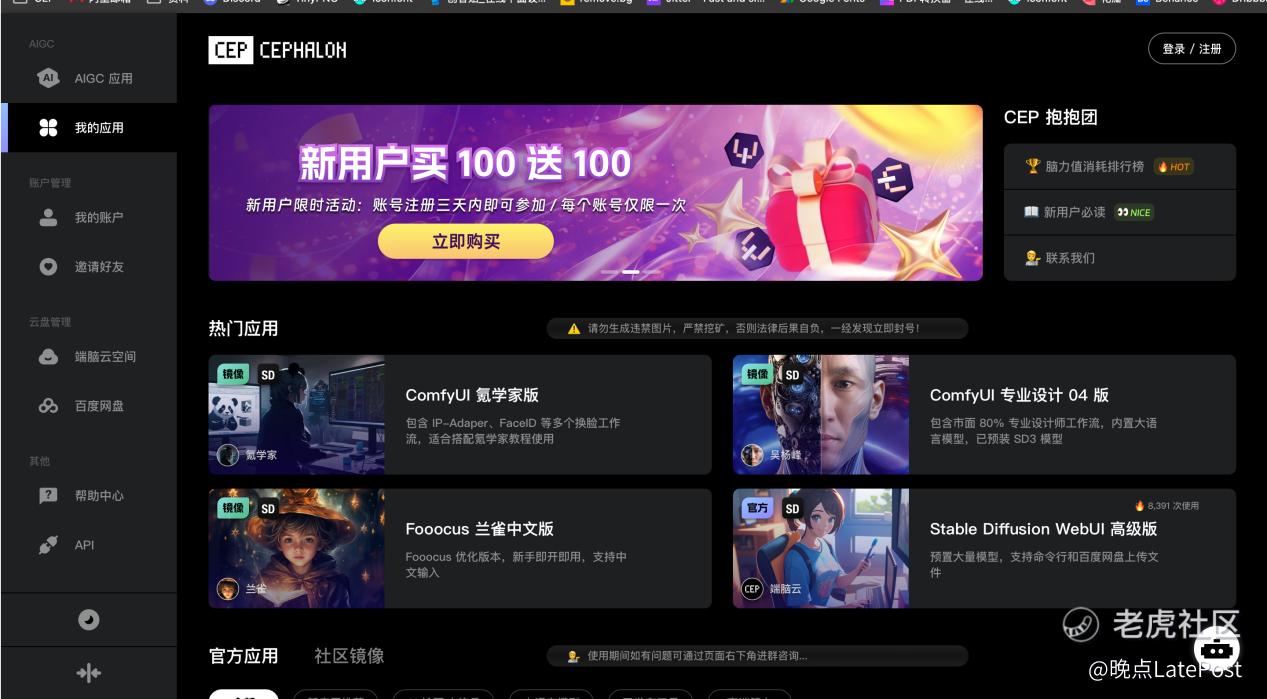
Task: Click the API plug icon
Action: tap(48, 545)
